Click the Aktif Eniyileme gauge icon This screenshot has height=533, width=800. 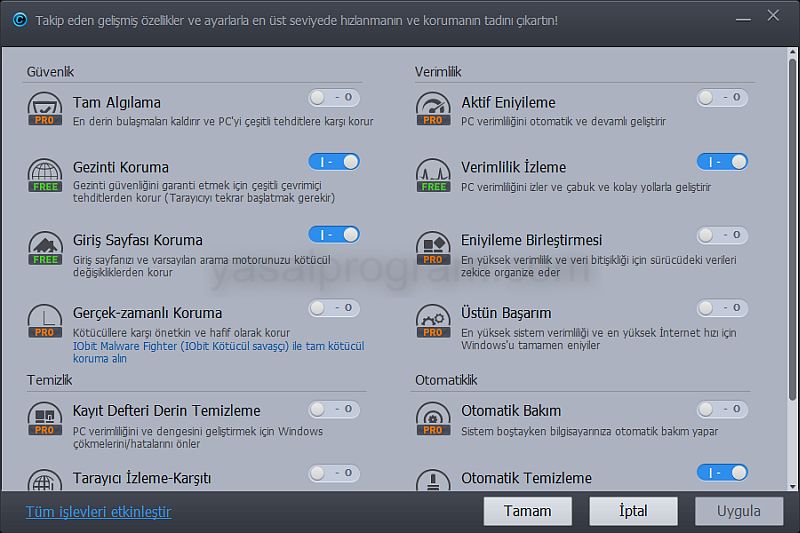pyautogui.click(x=433, y=109)
